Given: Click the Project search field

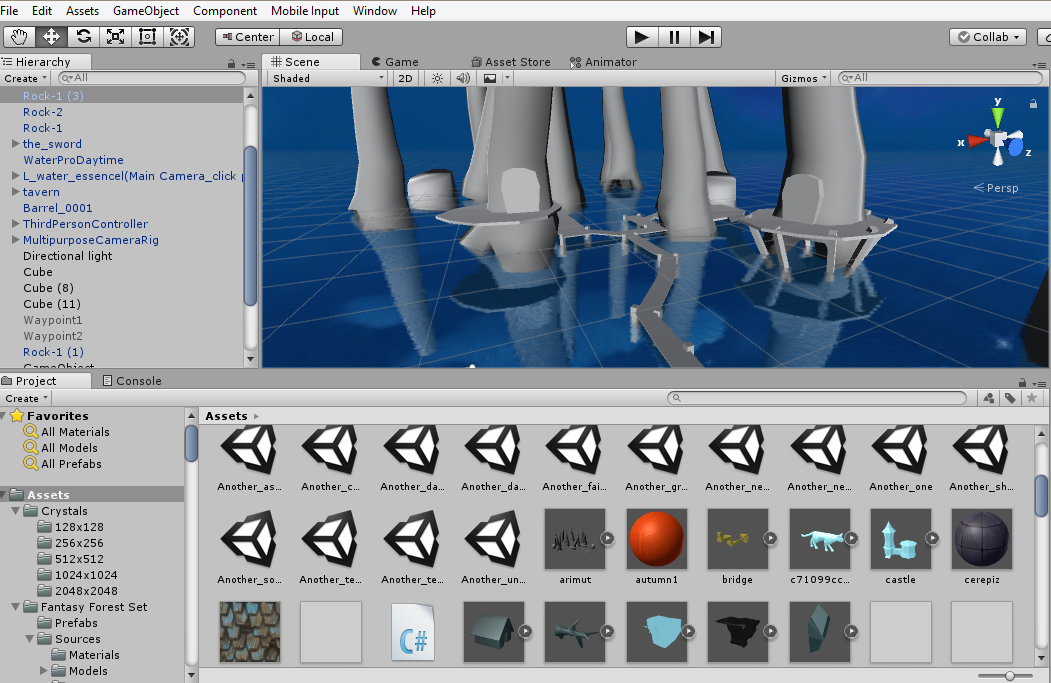Looking at the screenshot, I should pos(817,398).
